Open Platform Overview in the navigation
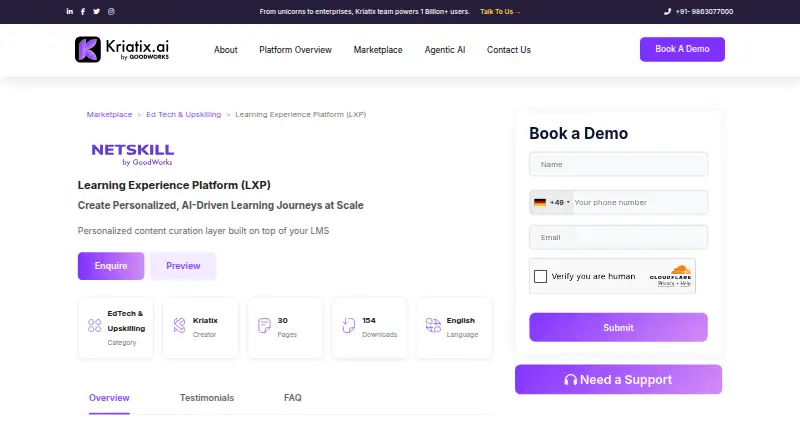Image resolution: width=800 pixels, height=440 pixels. (295, 50)
